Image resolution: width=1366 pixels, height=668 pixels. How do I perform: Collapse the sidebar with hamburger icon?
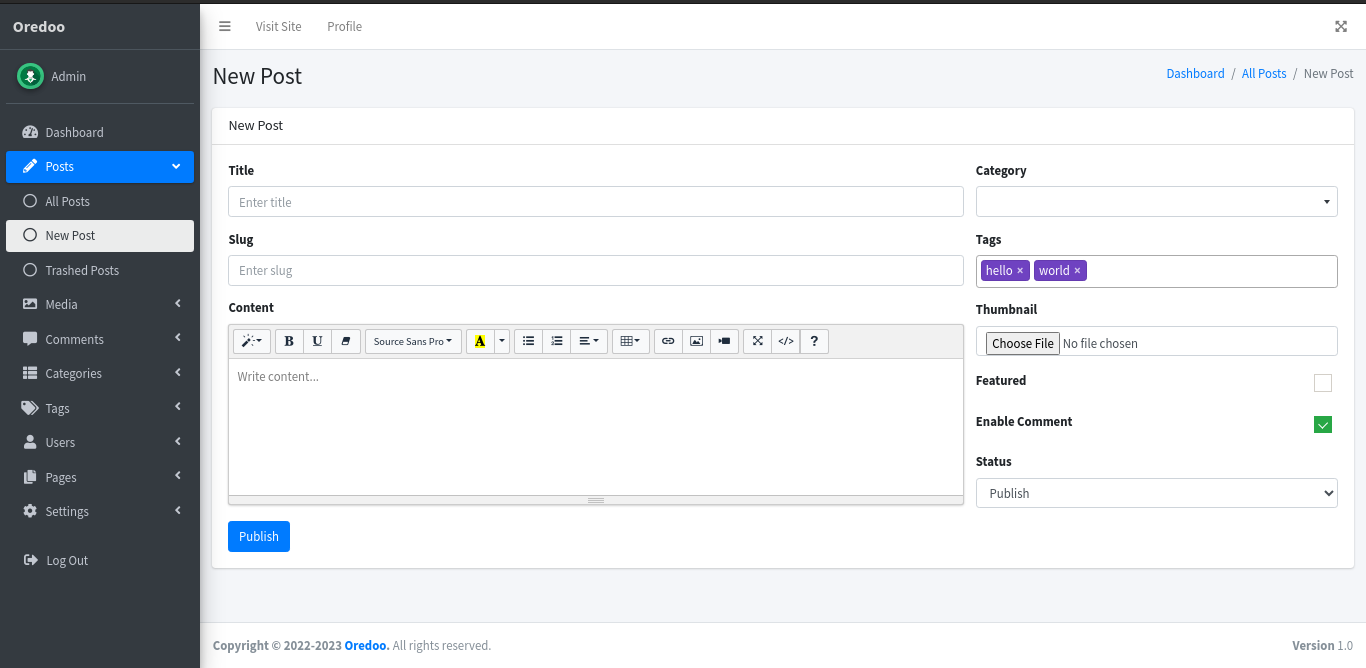(225, 26)
